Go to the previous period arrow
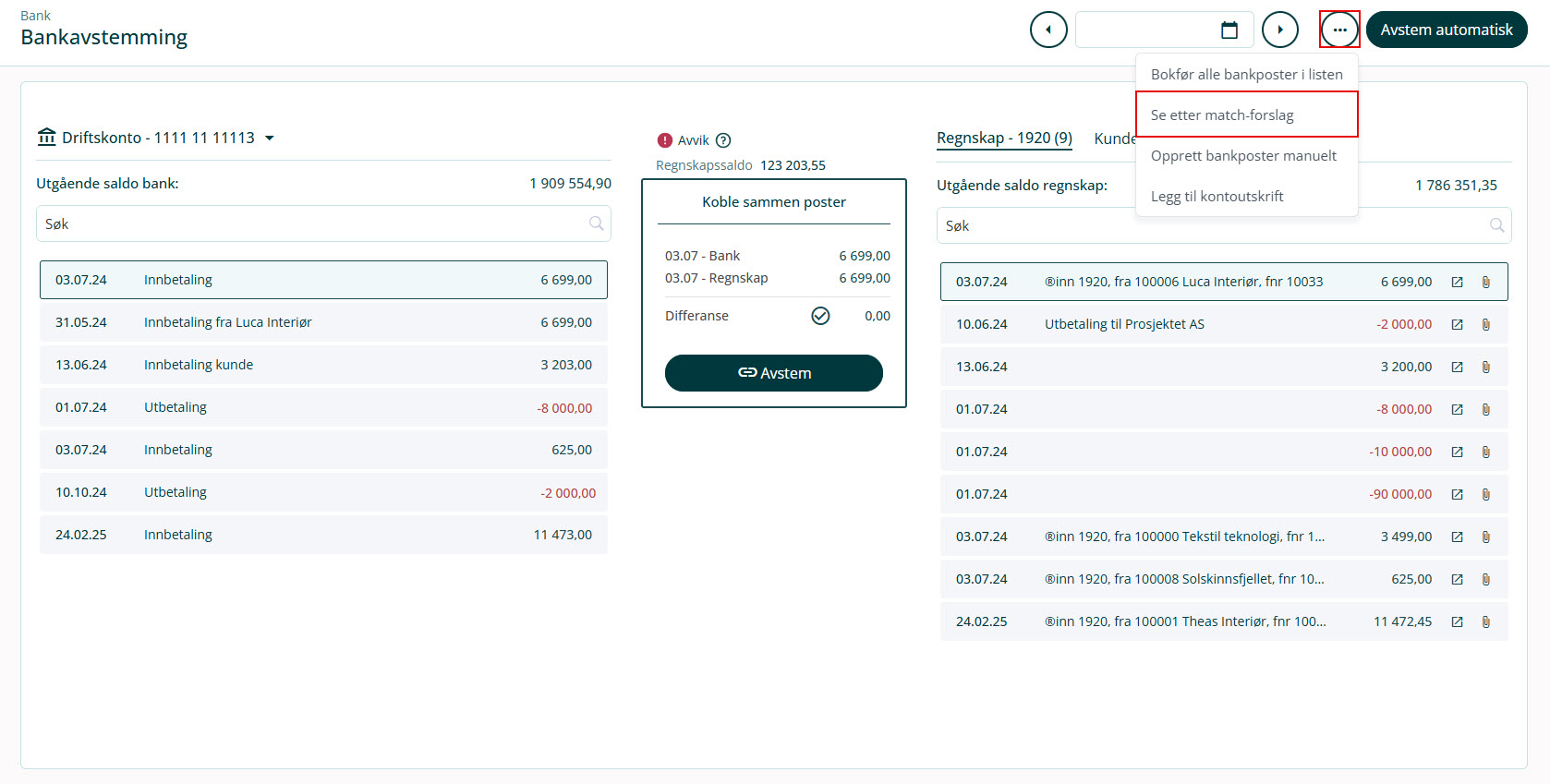The height and width of the screenshot is (784, 1550). (x=1048, y=30)
